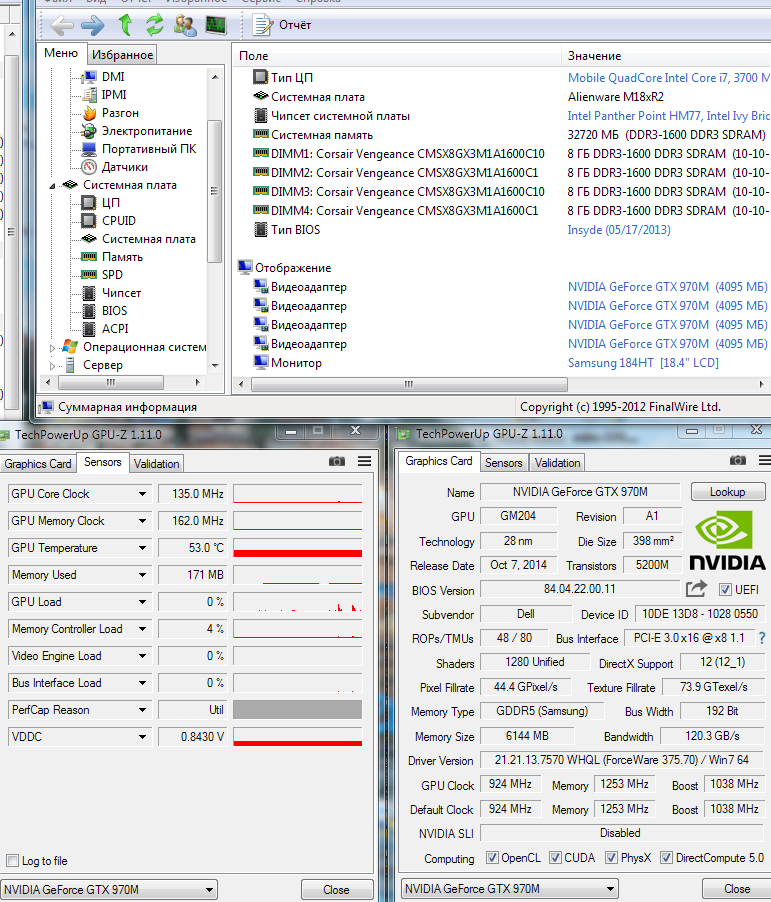Click the Insyde (05/17/2013) BIOS link

[x=619, y=230]
